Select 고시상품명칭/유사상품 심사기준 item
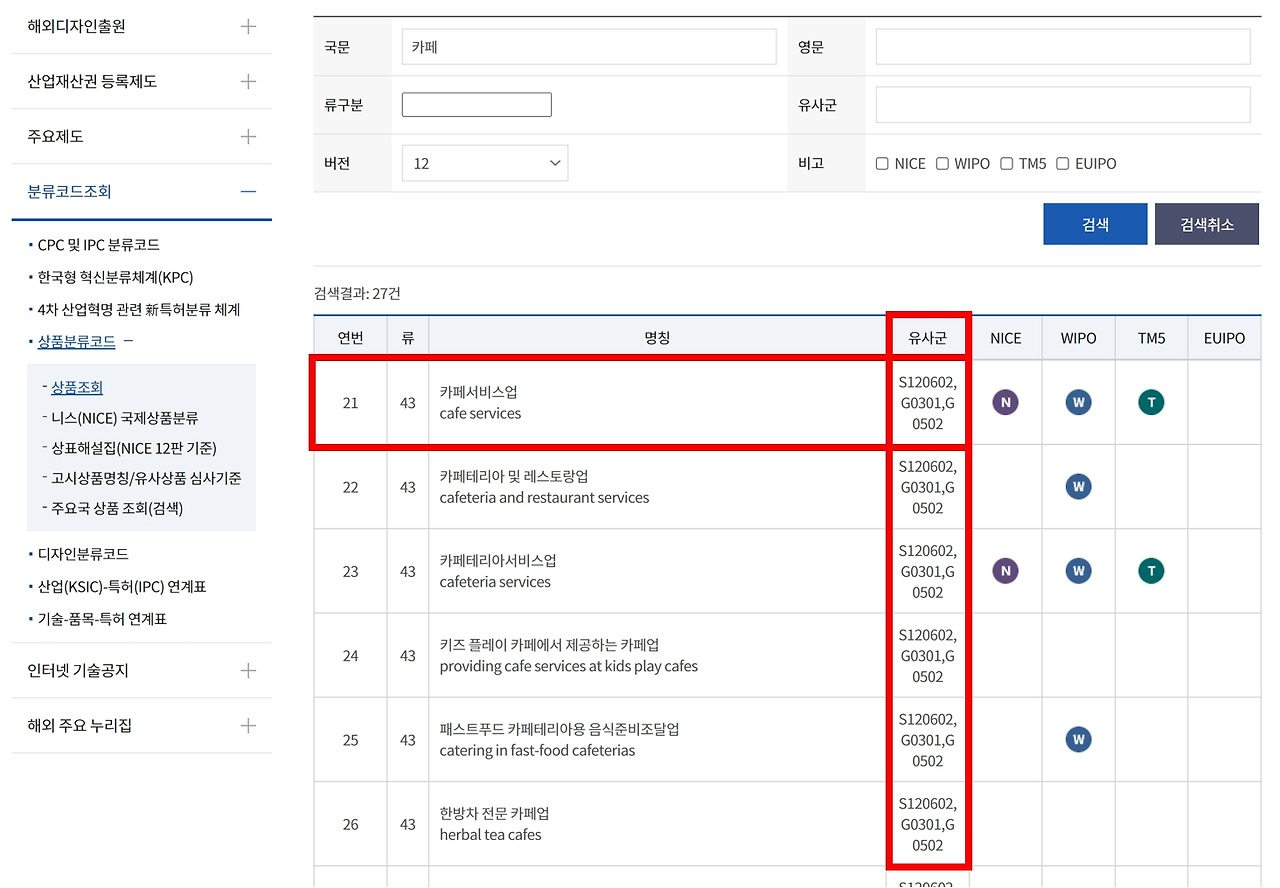The width and height of the screenshot is (1280, 888). pyautogui.click(x=146, y=478)
